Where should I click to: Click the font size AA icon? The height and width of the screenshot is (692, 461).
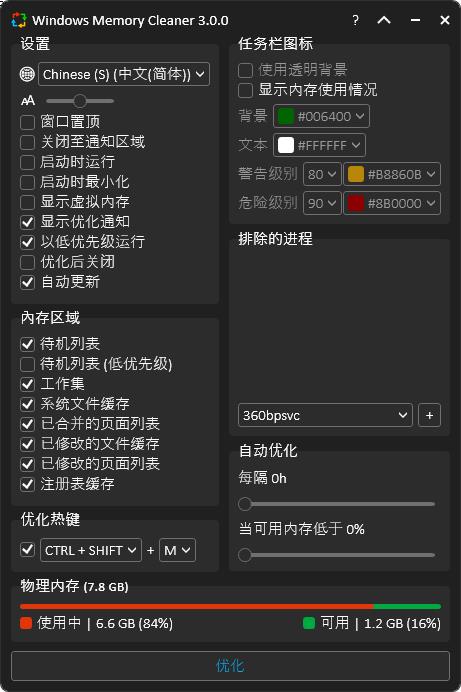pos(28,101)
